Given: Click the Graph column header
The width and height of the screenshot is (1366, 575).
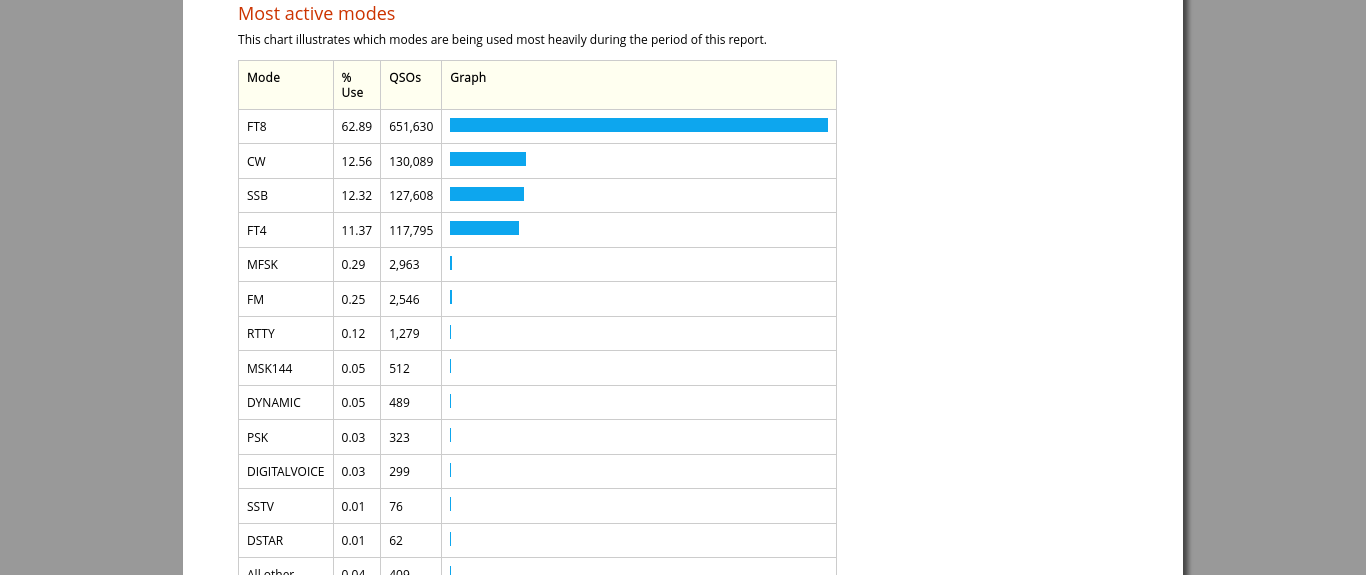Looking at the screenshot, I should [468, 78].
